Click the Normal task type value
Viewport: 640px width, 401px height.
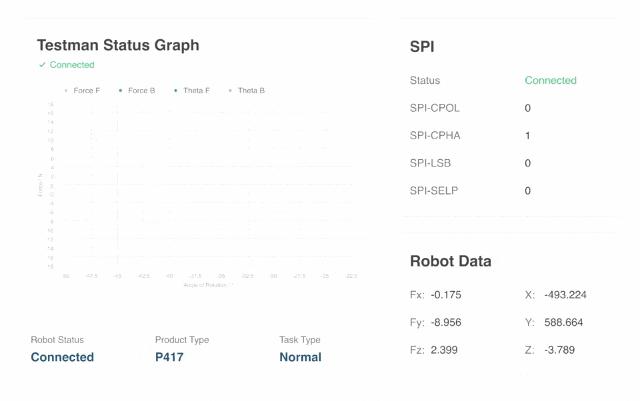click(x=300, y=357)
